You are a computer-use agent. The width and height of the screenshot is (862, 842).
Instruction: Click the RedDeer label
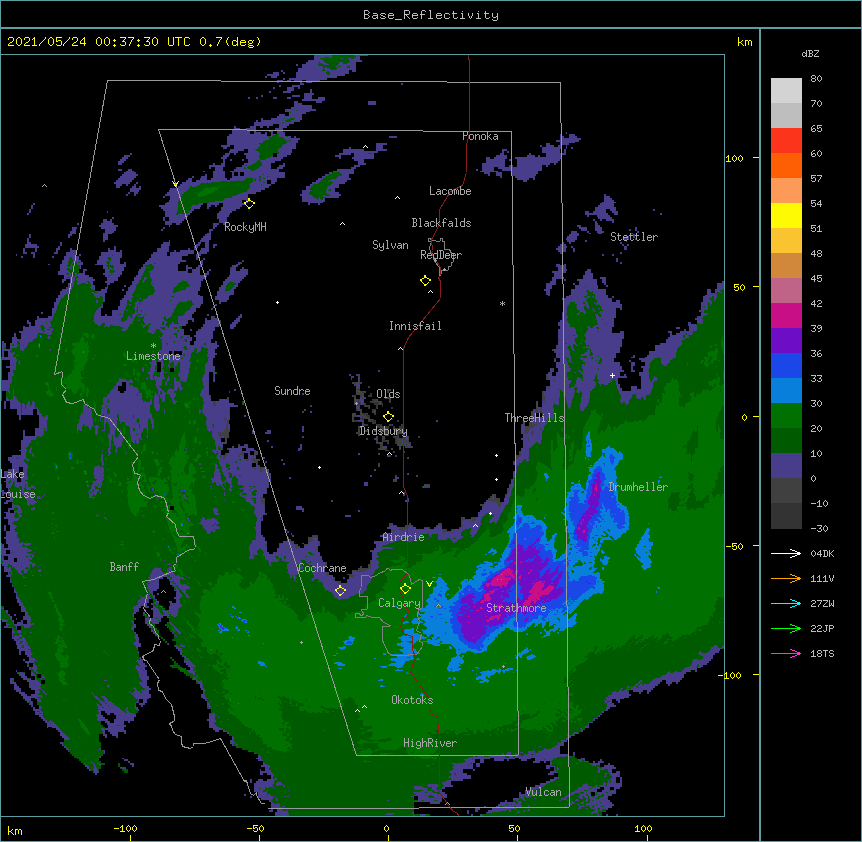pos(441,255)
